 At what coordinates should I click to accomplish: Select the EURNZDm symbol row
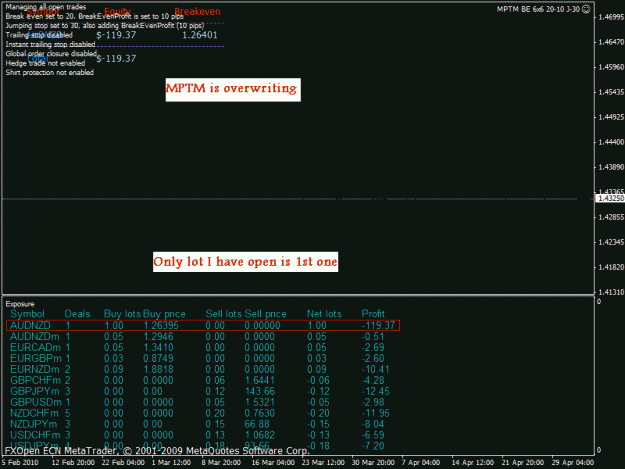click(200, 369)
